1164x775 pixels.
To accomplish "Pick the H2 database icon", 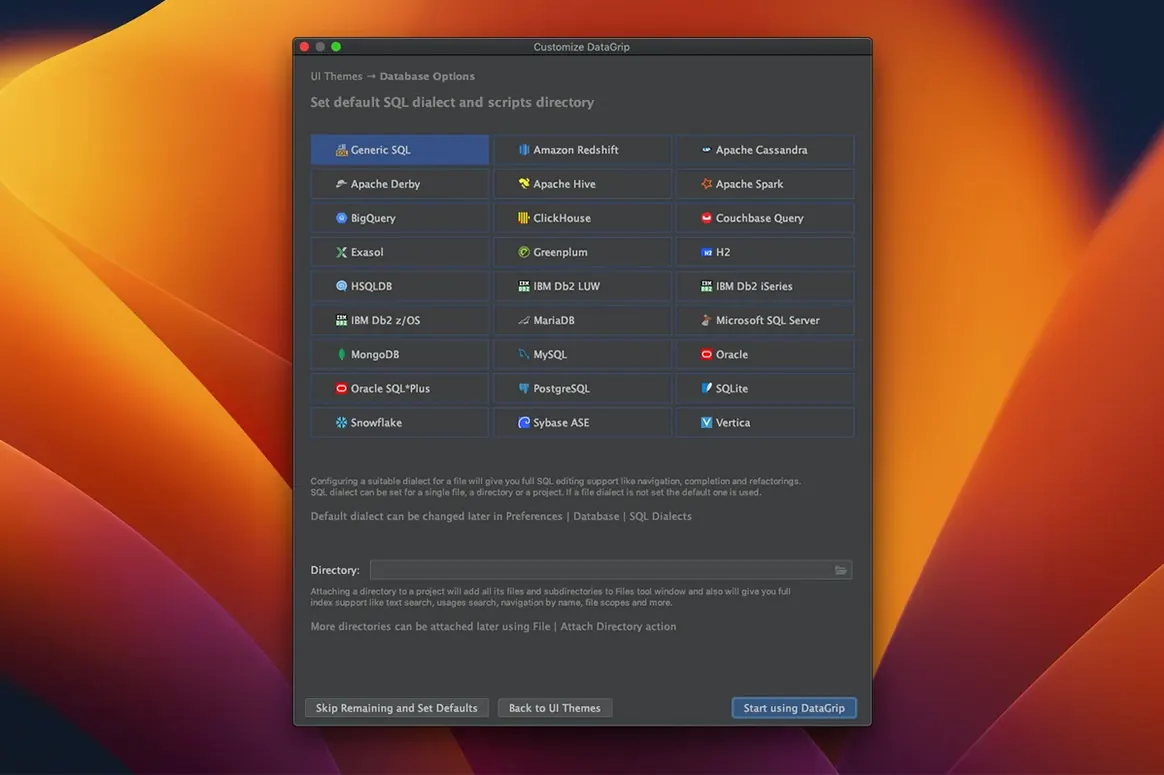I will (707, 252).
